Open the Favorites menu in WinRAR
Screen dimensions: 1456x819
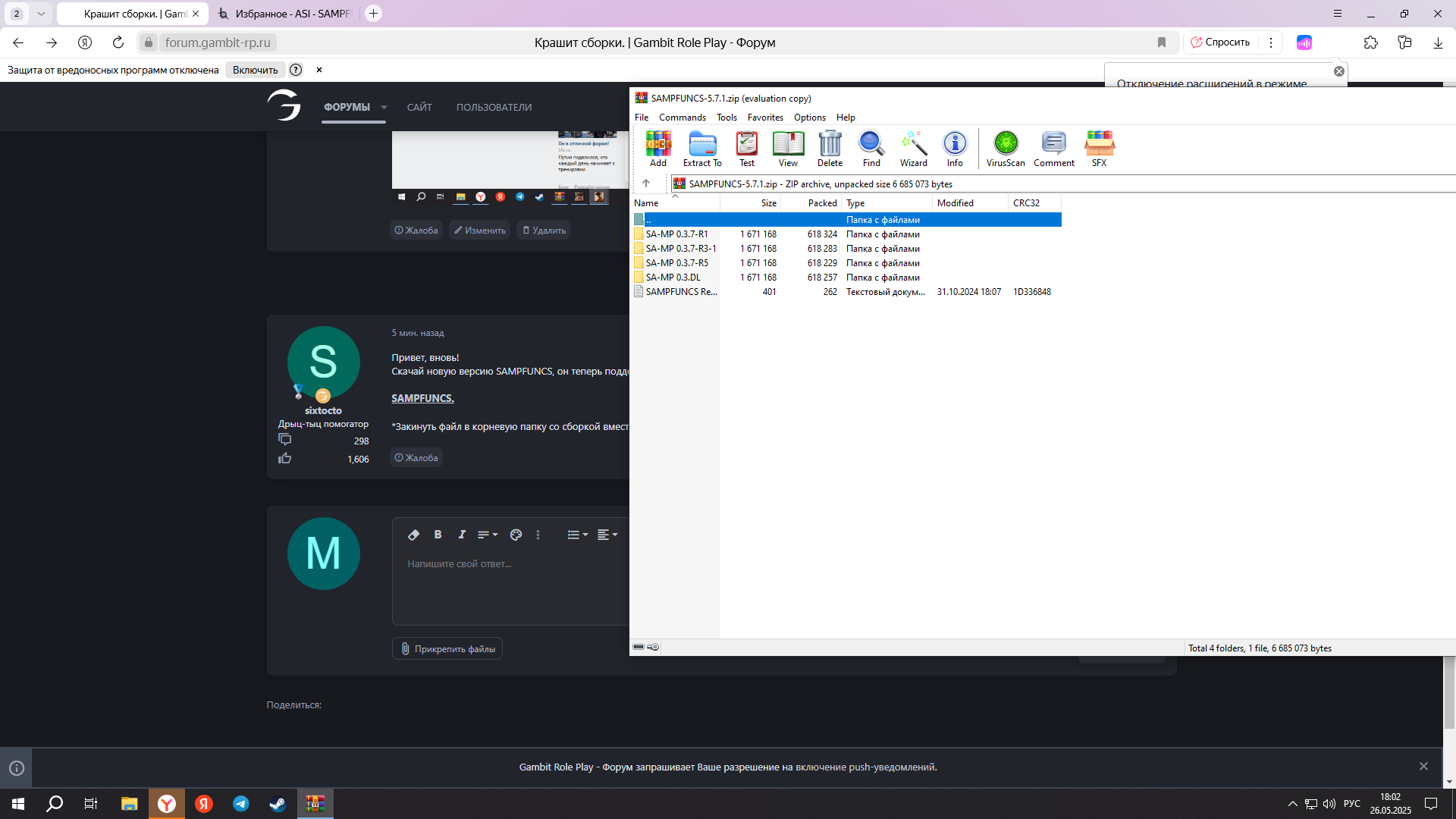(764, 118)
